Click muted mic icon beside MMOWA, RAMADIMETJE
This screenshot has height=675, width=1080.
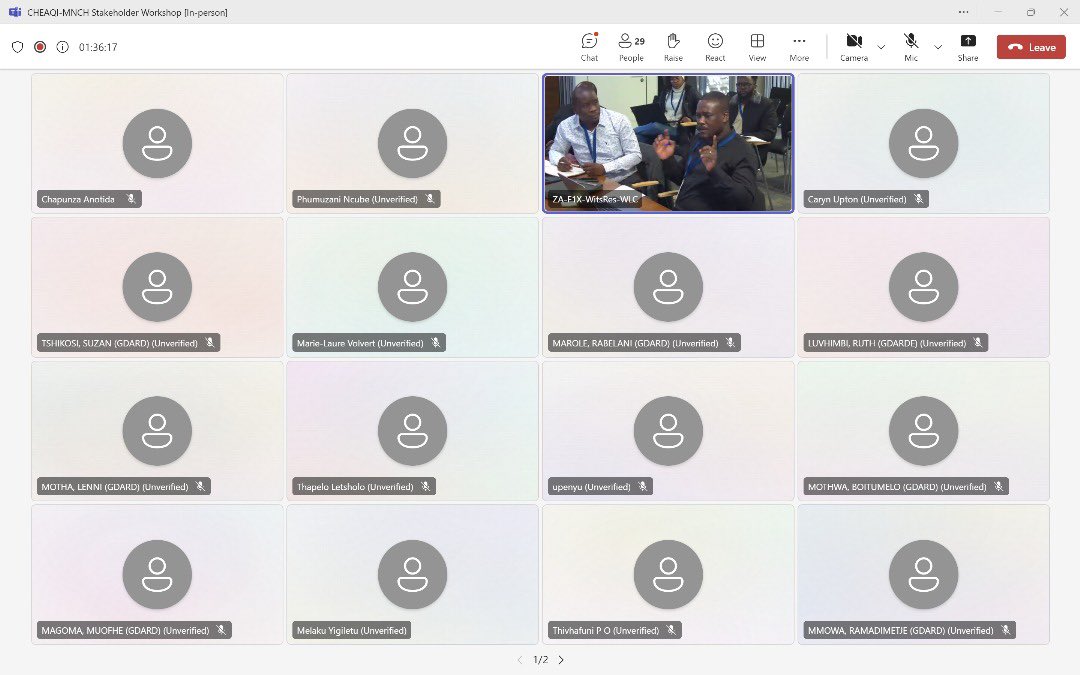pyautogui.click(x=1006, y=630)
